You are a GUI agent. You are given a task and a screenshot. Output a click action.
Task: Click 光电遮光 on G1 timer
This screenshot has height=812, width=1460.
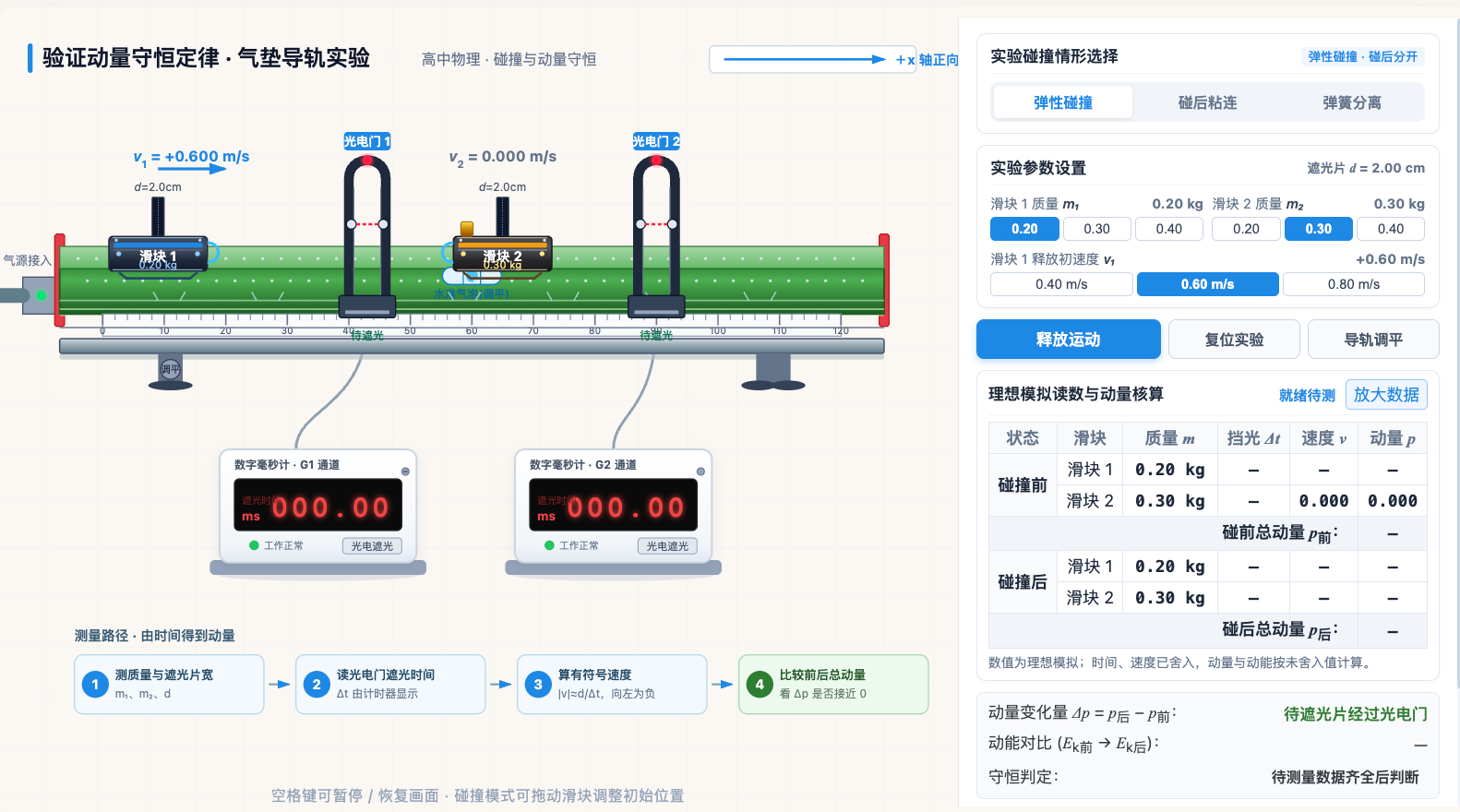click(372, 546)
